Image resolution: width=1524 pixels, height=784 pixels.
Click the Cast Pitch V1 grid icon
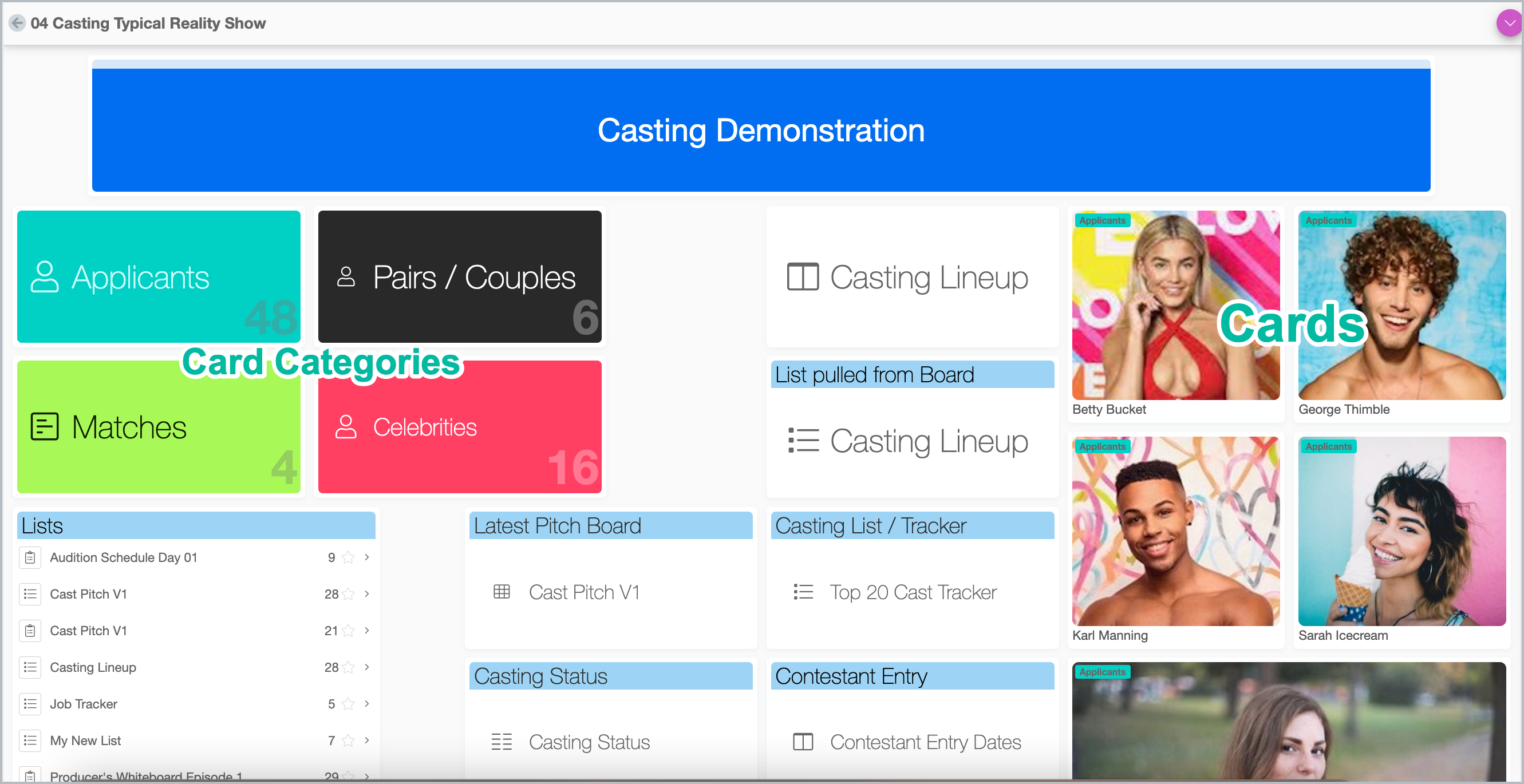(501, 591)
